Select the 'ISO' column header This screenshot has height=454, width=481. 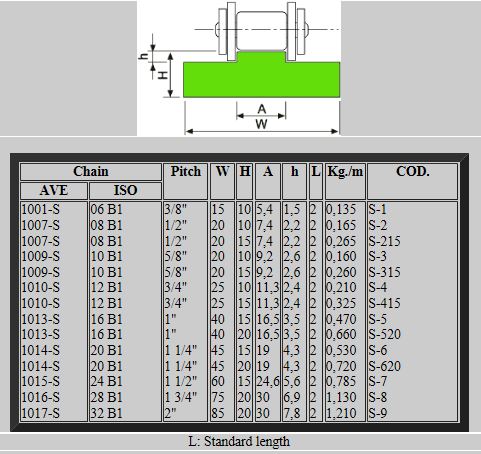coord(125,191)
